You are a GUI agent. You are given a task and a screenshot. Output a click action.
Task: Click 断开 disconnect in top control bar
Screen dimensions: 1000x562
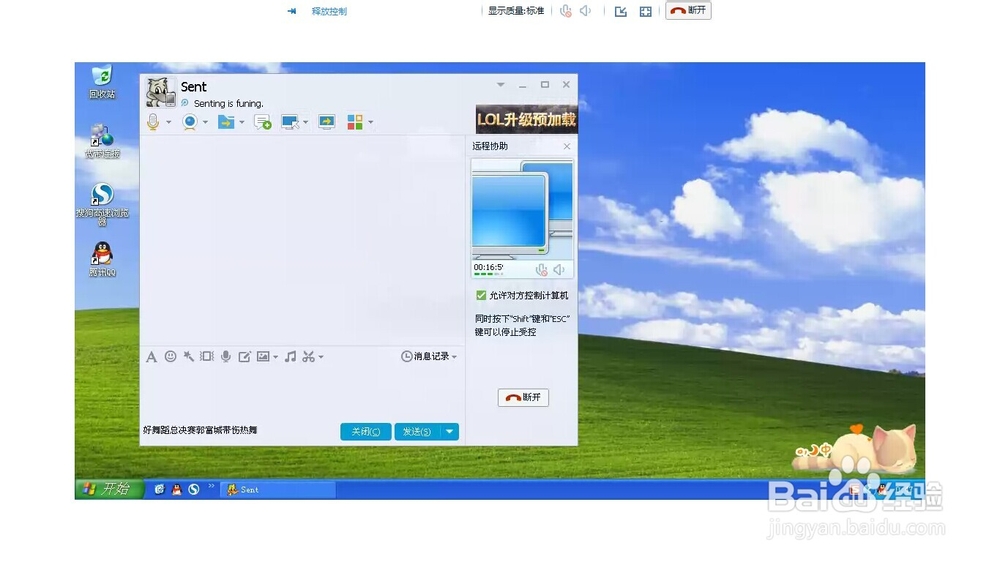pyautogui.click(x=688, y=10)
